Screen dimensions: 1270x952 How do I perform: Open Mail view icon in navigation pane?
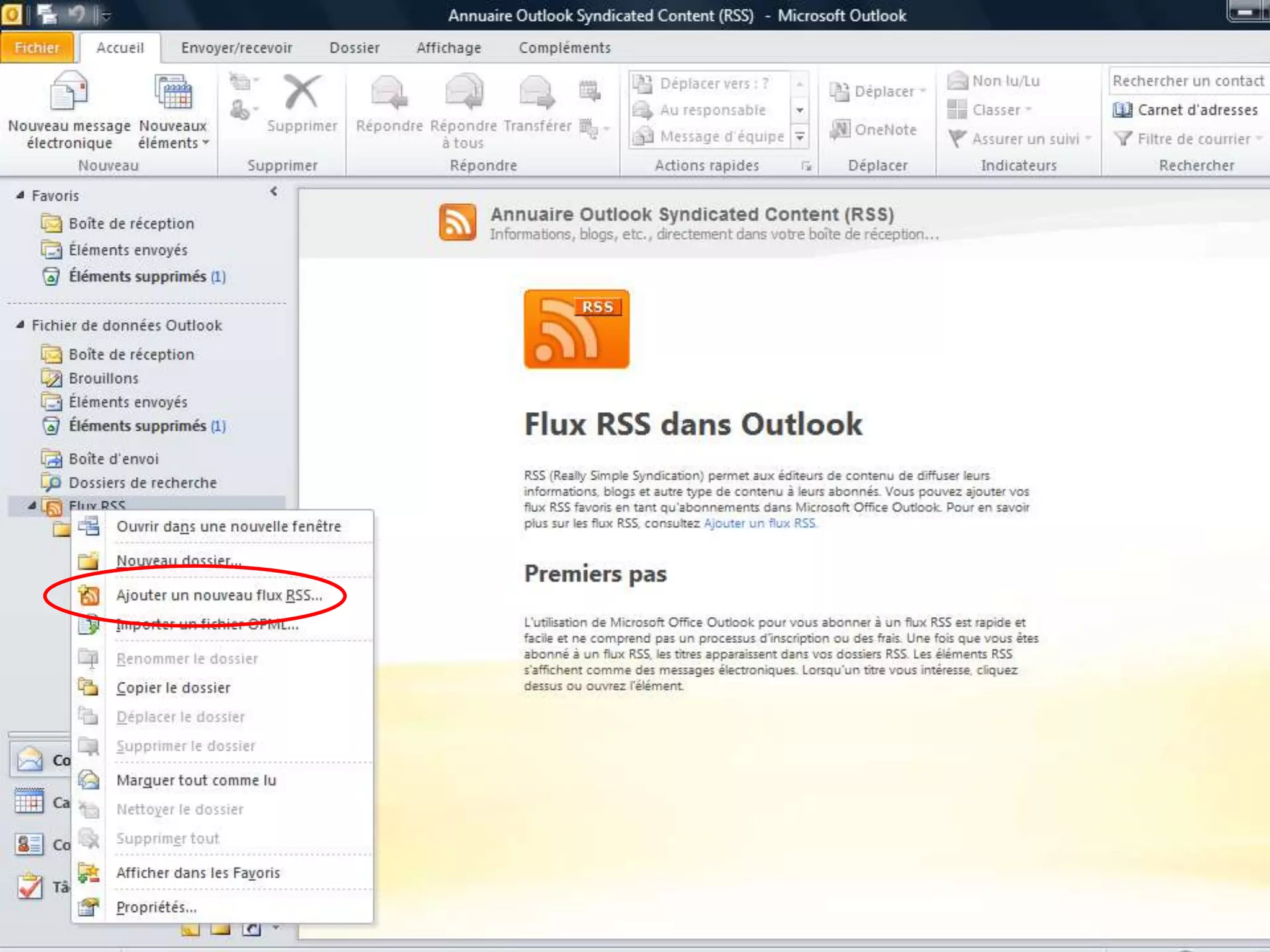30,759
